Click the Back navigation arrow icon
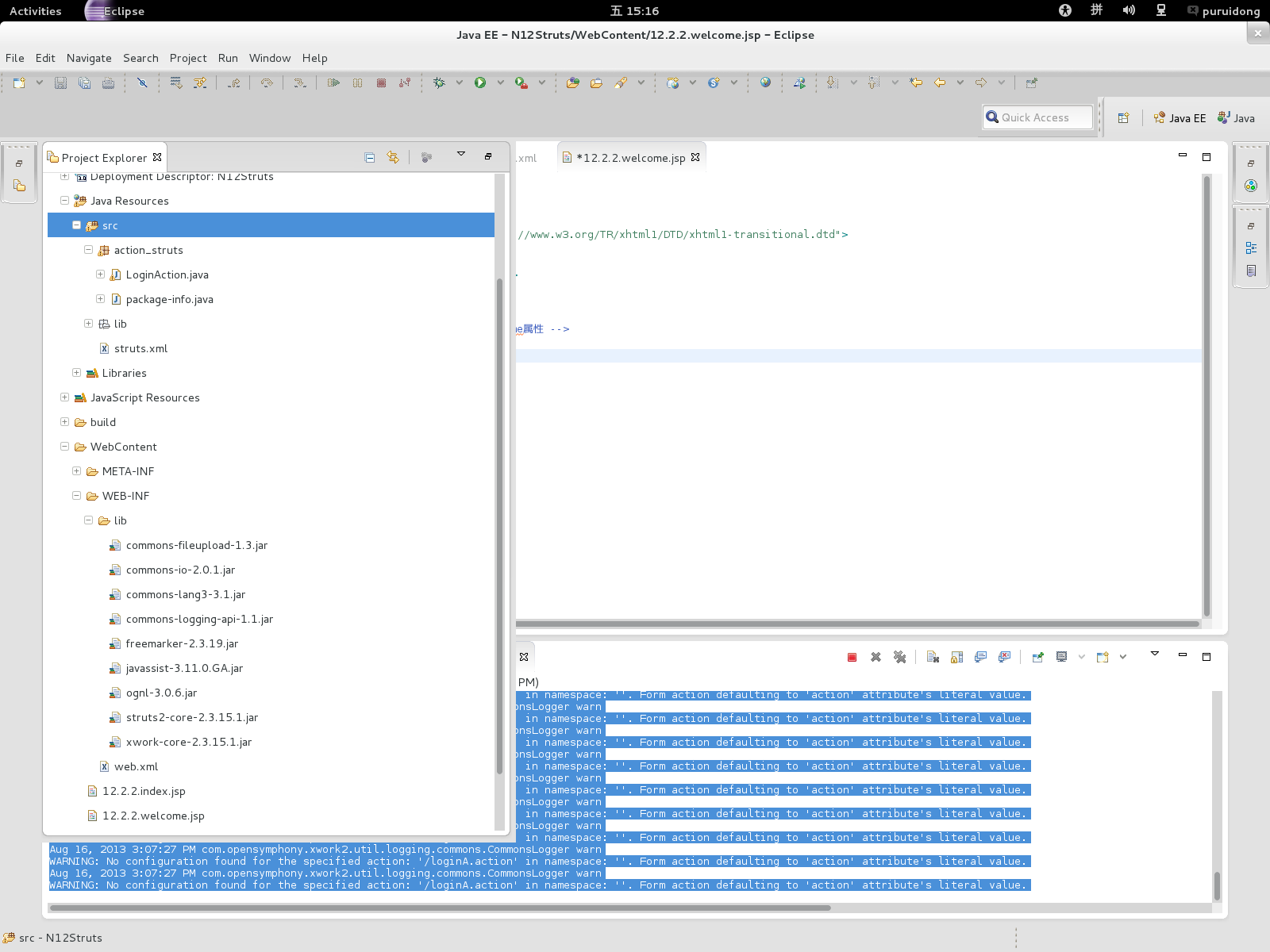This screenshot has height=952, width=1270. 940,83
